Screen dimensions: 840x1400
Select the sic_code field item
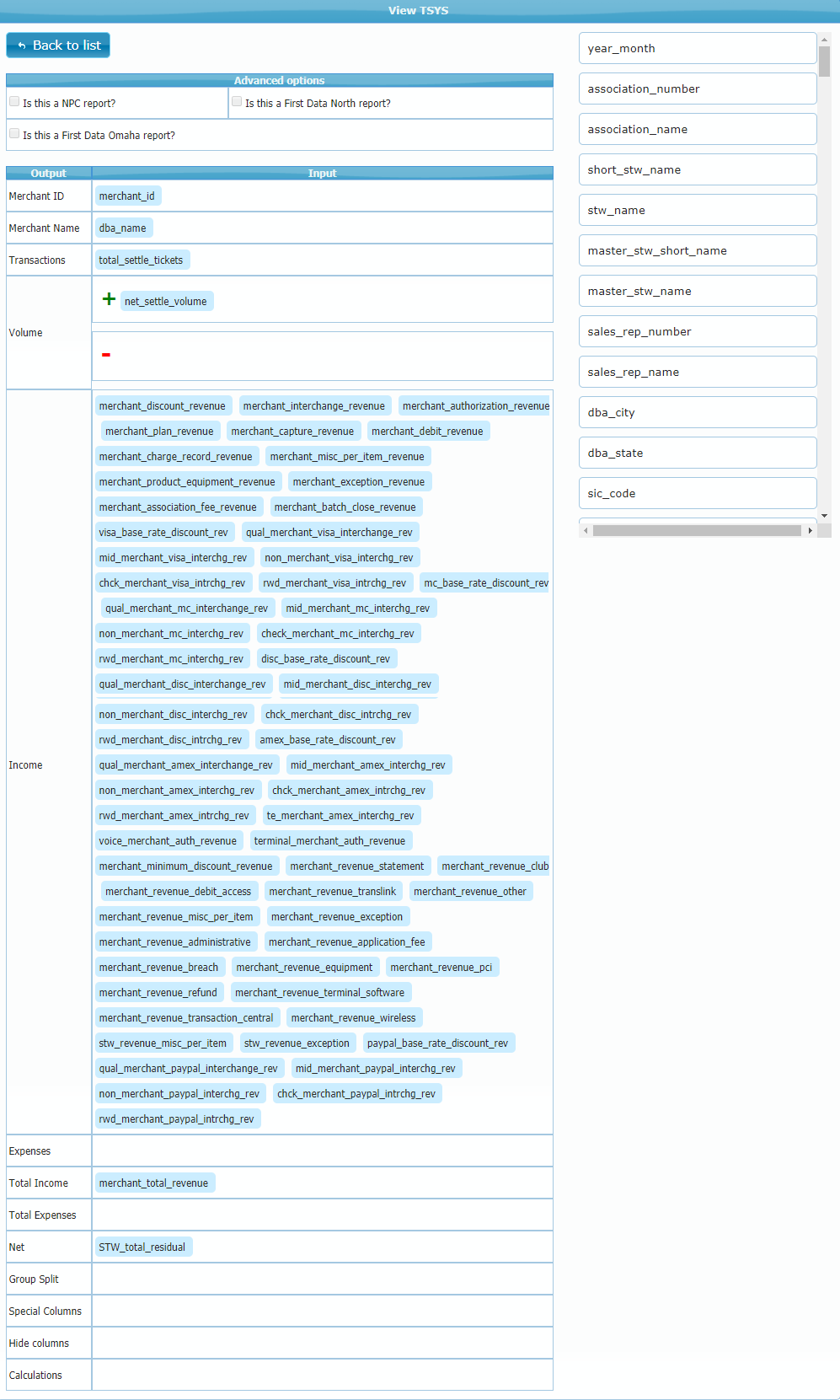point(697,494)
